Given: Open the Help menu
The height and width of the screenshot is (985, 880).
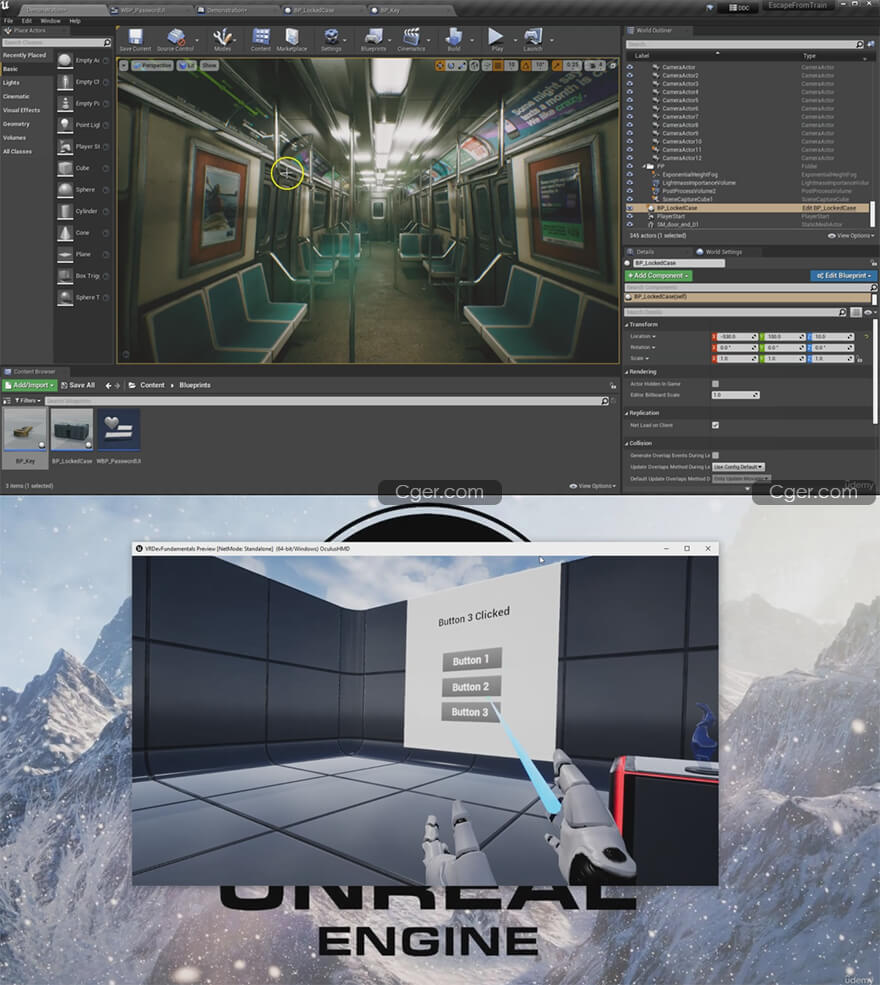Looking at the screenshot, I should pos(75,21).
